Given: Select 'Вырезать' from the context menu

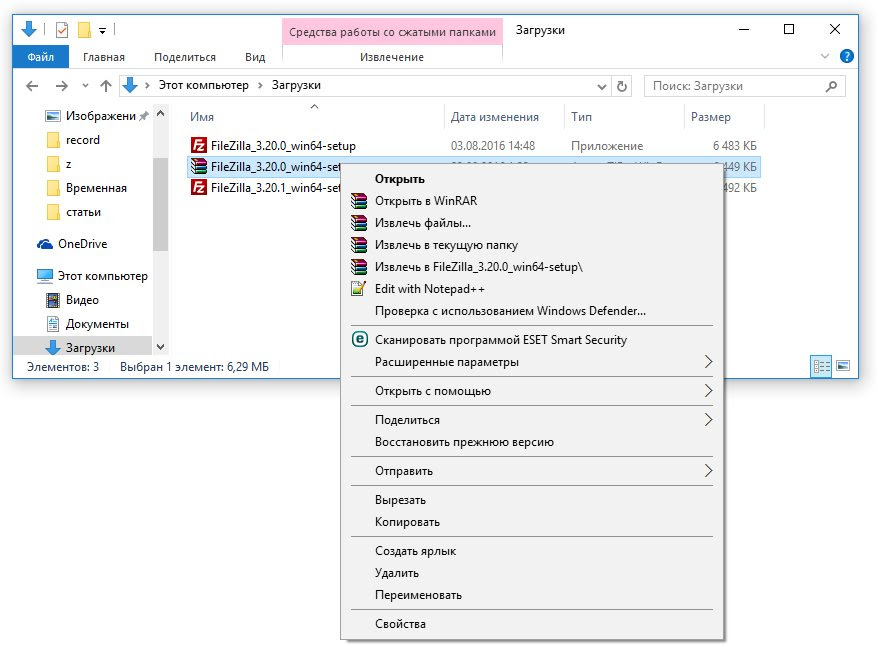Looking at the screenshot, I should pos(400,500).
